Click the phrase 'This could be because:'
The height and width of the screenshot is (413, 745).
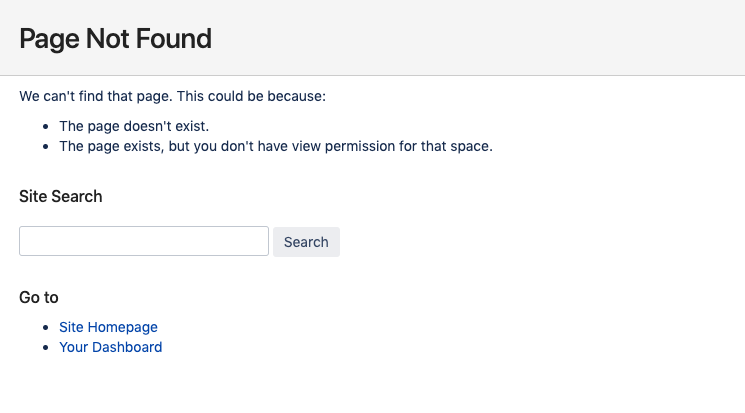tap(251, 96)
